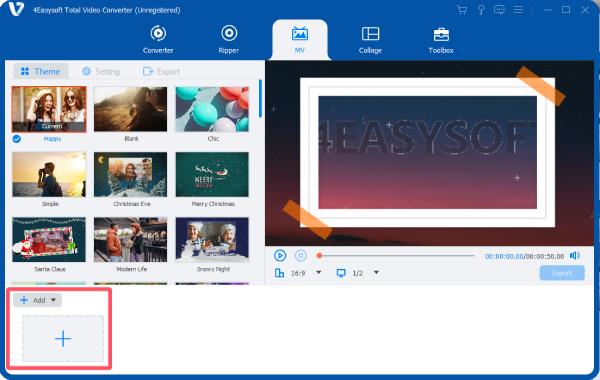The height and width of the screenshot is (380, 600).
Task: Click the "Simple" theme label
Action: pos(50,204)
